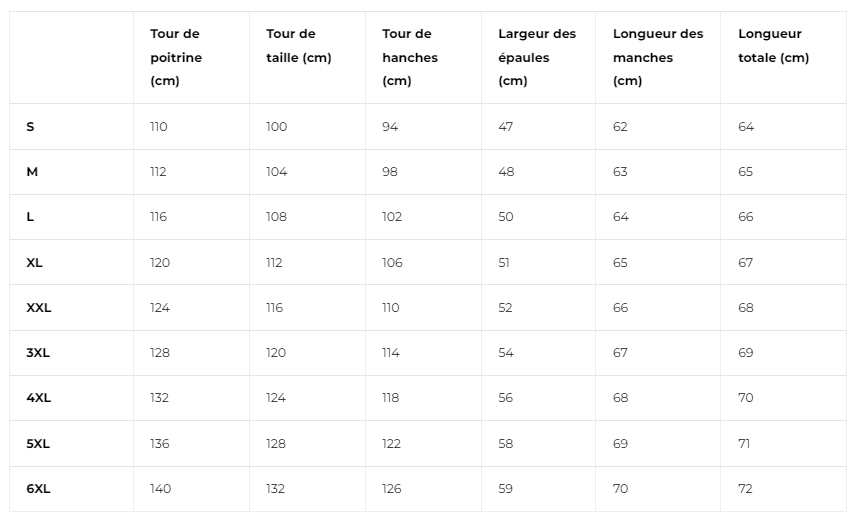Click the Longueur totale column header

[x=773, y=46]
